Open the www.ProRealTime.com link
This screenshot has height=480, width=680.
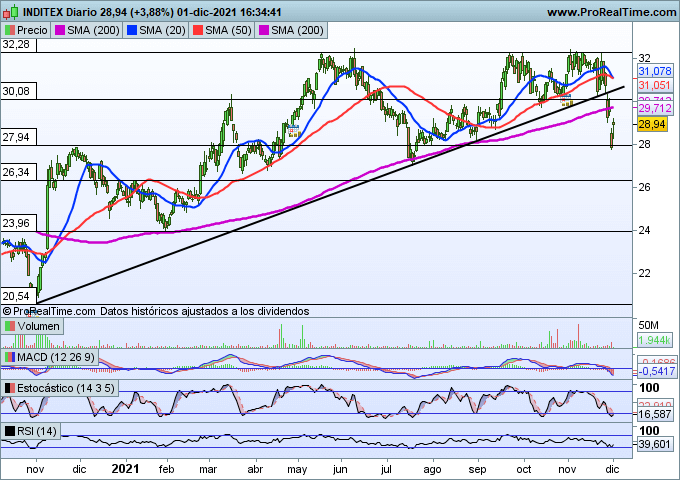[x=611, y=12]
